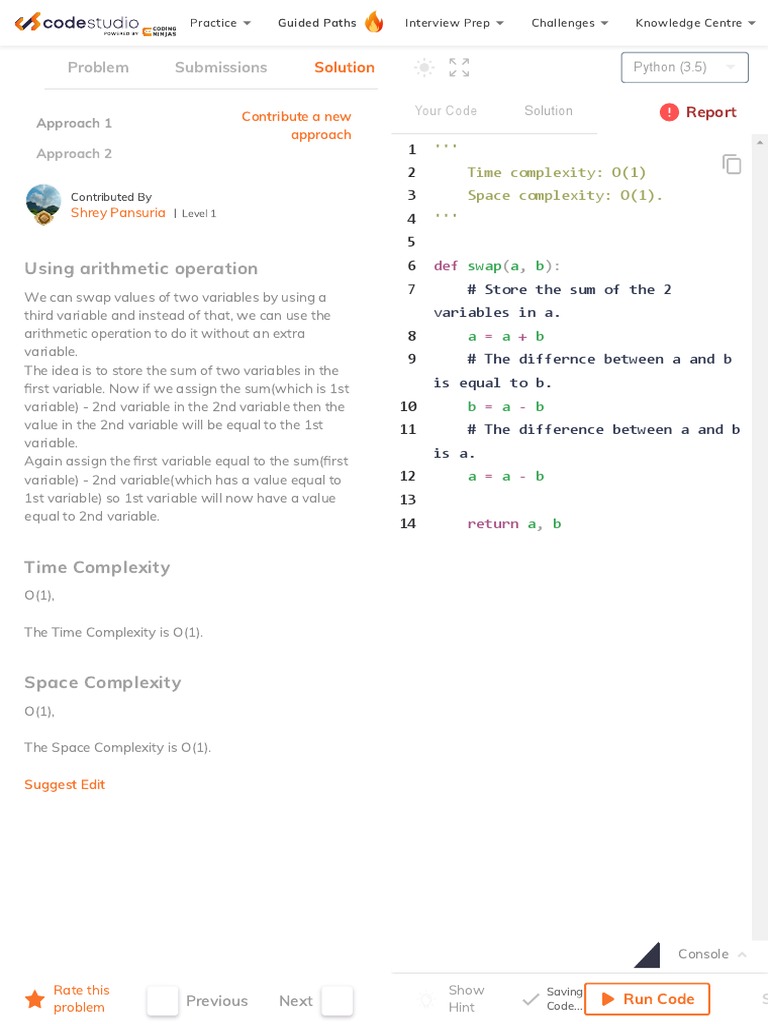768x1024 pixels.
Task: Switch to the Your Code tab
Action: [x=446, y=111]
